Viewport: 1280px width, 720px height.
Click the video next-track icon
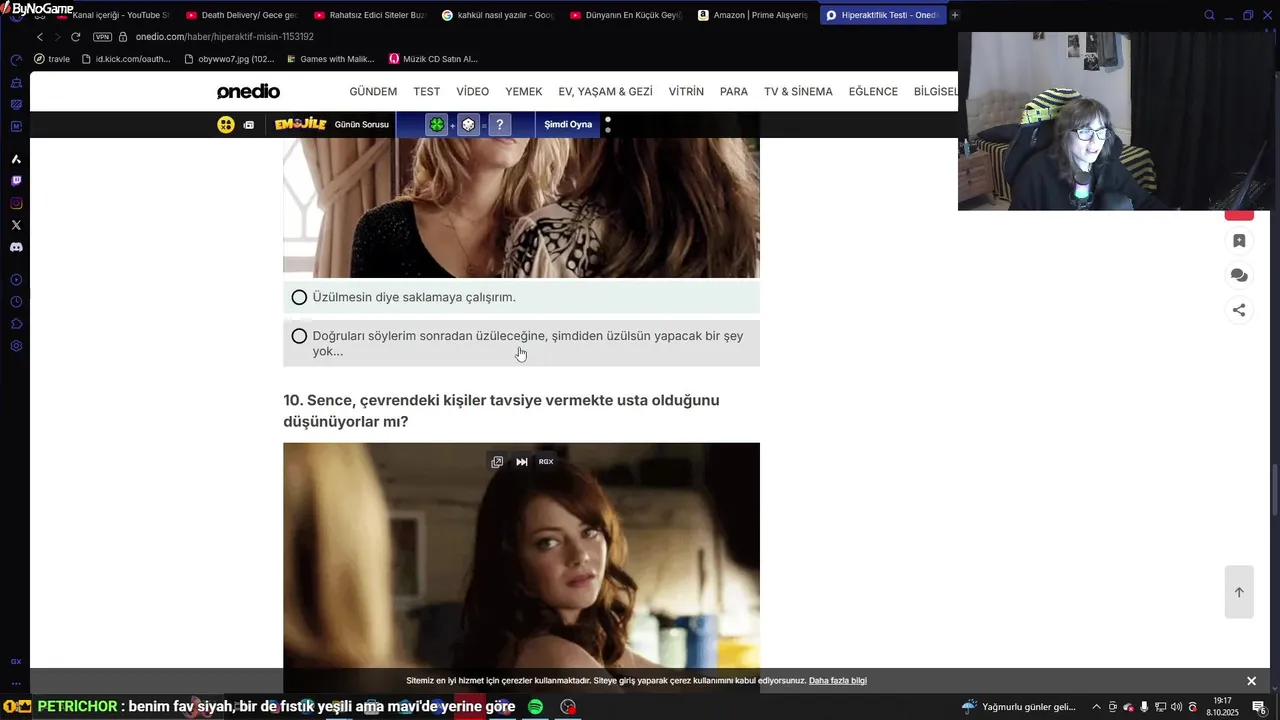coord(522,462)
